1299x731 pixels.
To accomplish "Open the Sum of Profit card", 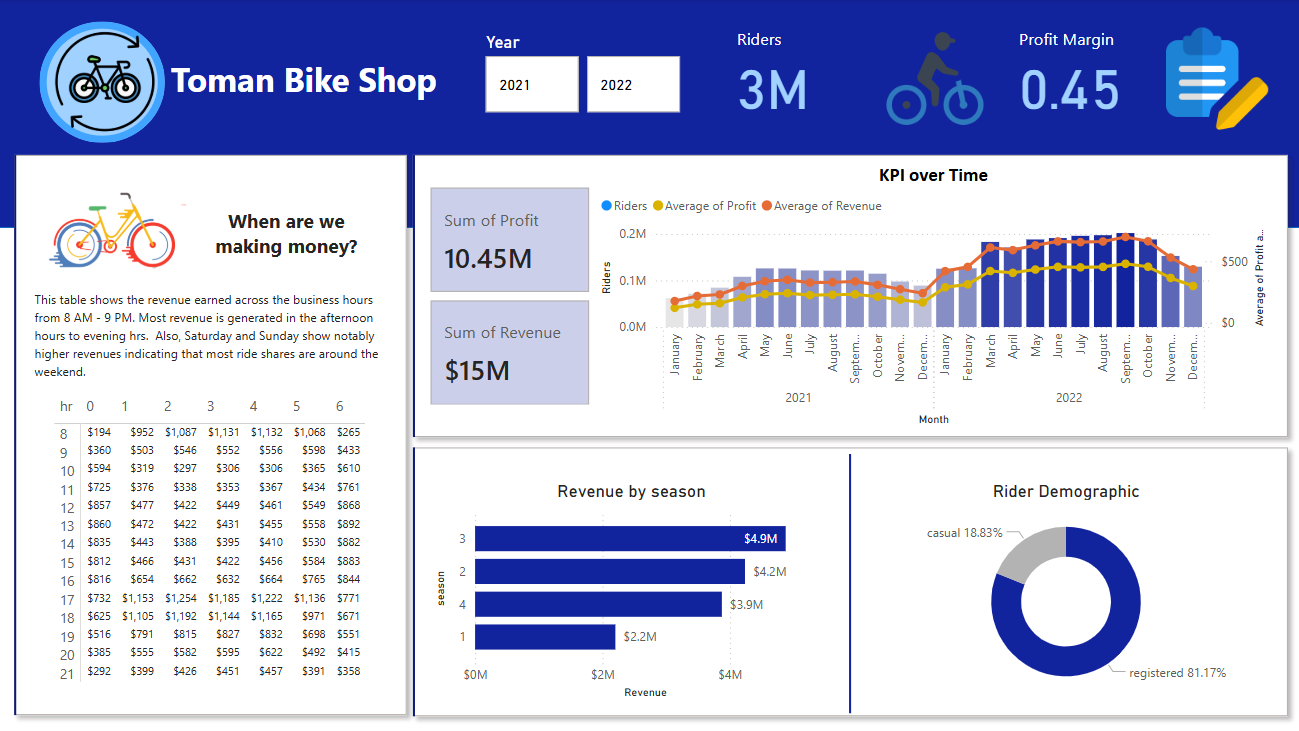I will pyautogui.click(x=509, y=240).
